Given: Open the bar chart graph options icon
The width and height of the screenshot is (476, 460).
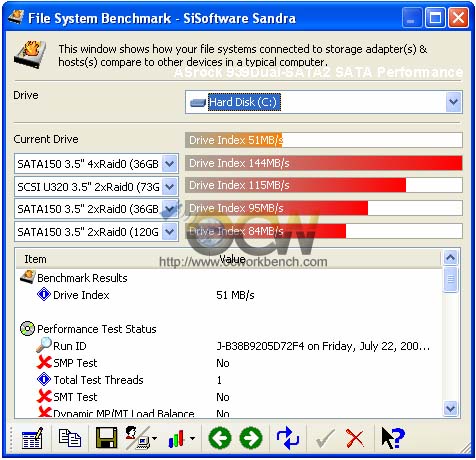Looking at the screenshot, I should click(x=181, y=438).
